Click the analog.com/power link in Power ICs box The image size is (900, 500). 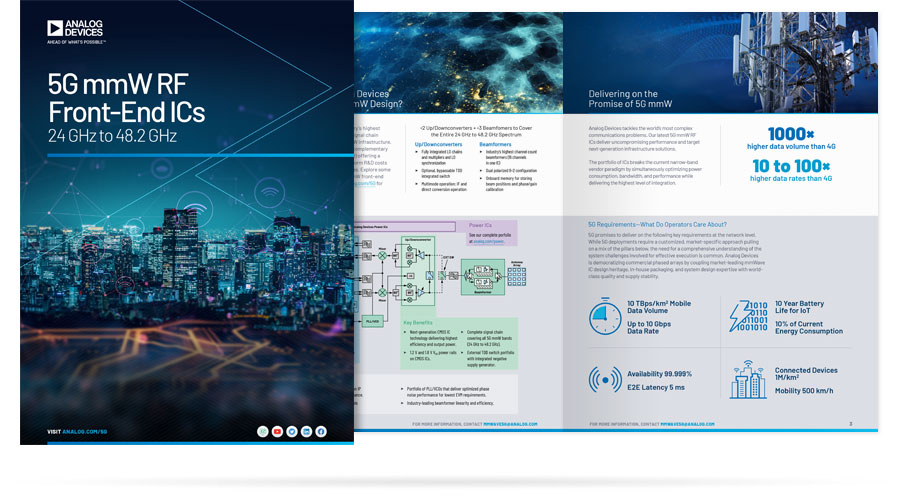[488, 242]
